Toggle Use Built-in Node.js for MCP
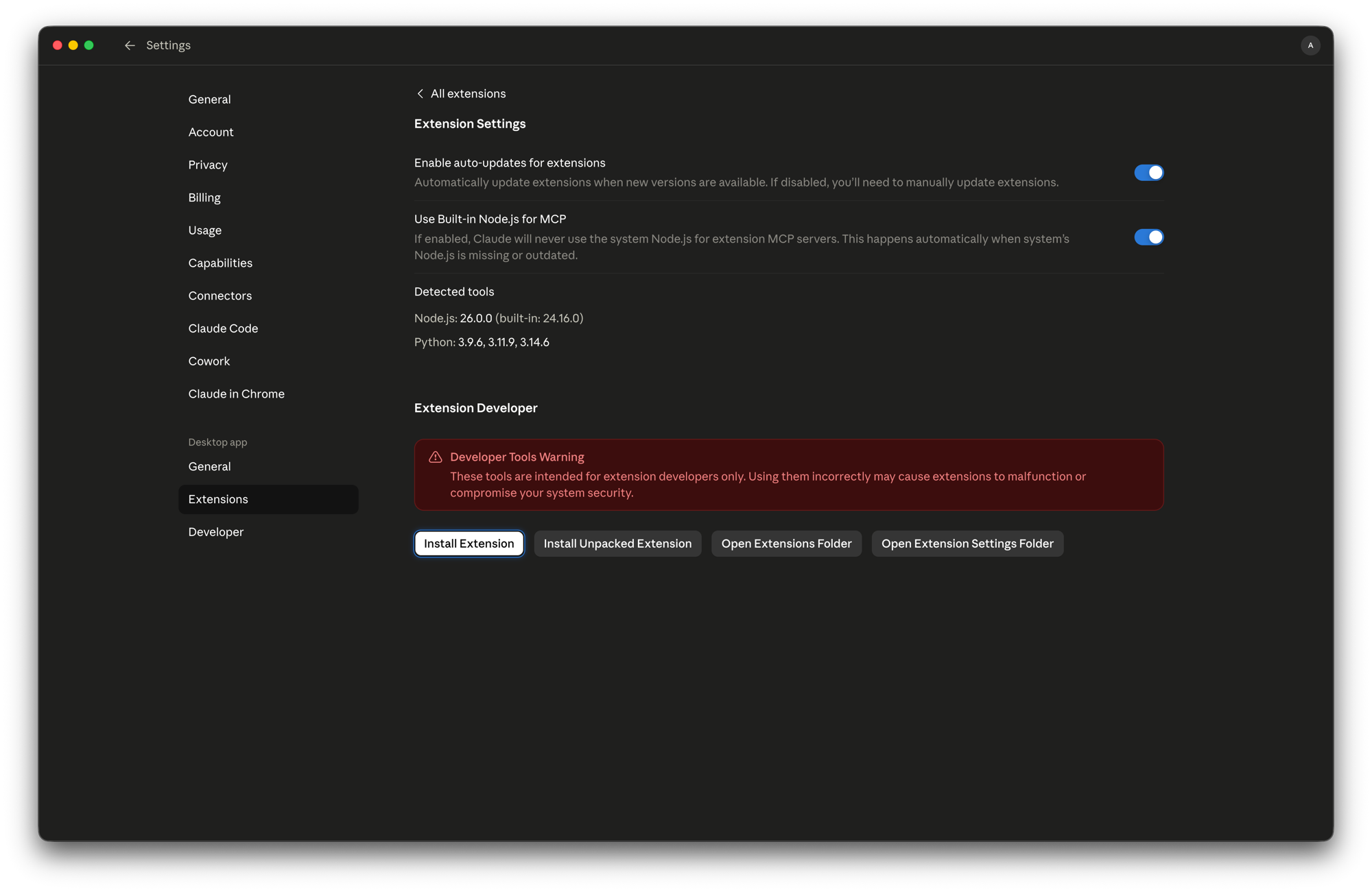Image resolution: width=1372 pixels, height=892 pixels. 1148,237
